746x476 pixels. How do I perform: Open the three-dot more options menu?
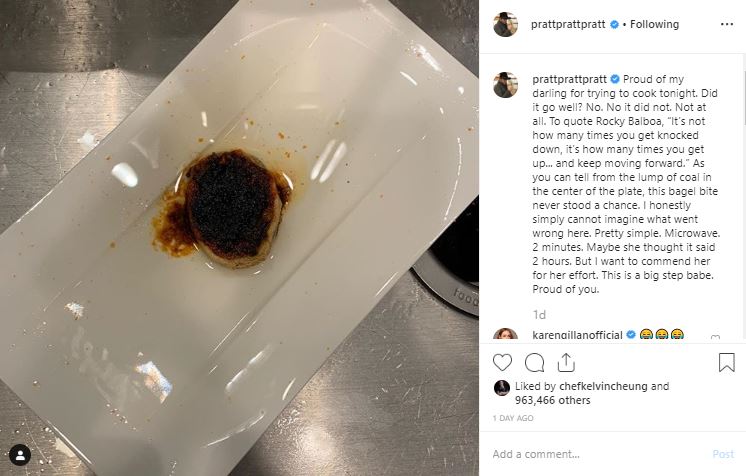tap(726, 24)
